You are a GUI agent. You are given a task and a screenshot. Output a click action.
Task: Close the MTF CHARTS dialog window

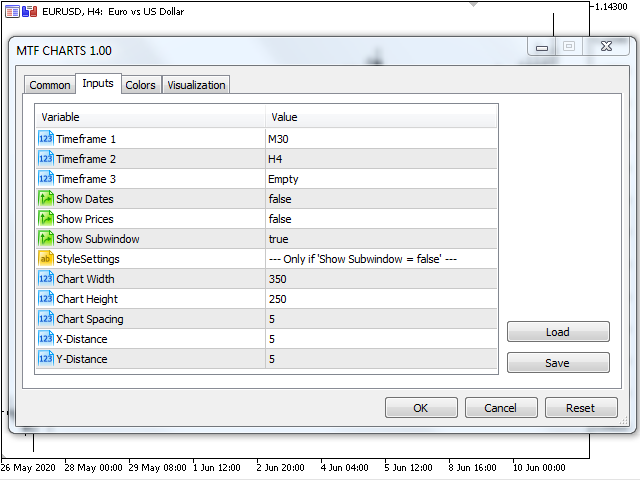click(x=606, y=46)
